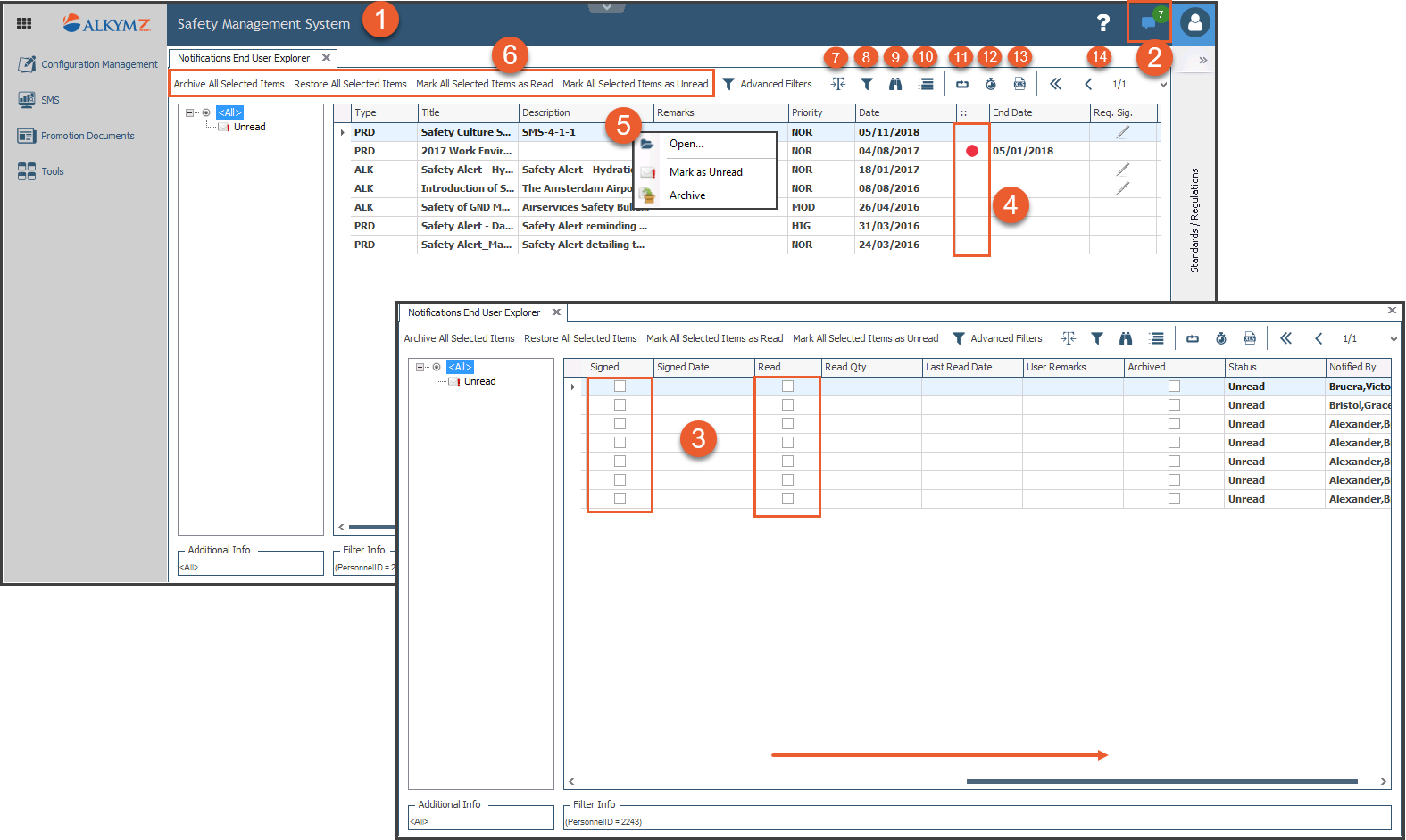Go to first page in main window toolbar
Screen dimensions: 1406x840
[1055, 84]
